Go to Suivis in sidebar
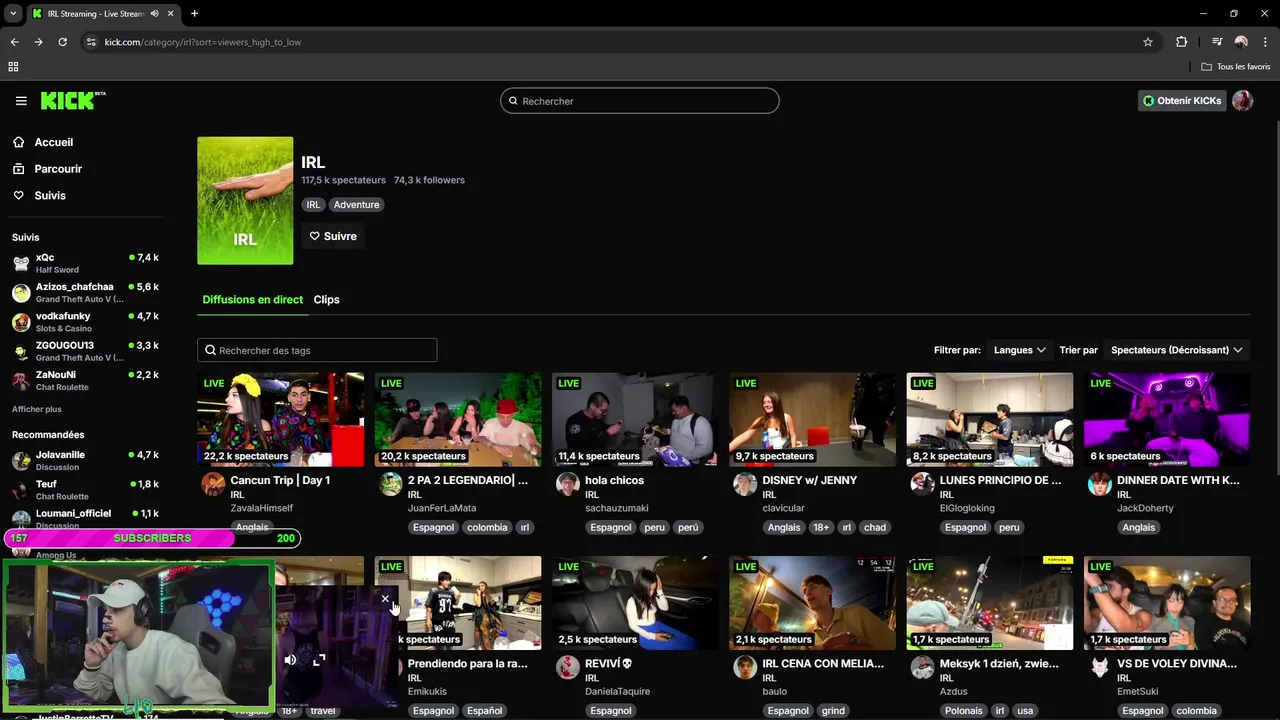1280x720 pixels. 50,195
